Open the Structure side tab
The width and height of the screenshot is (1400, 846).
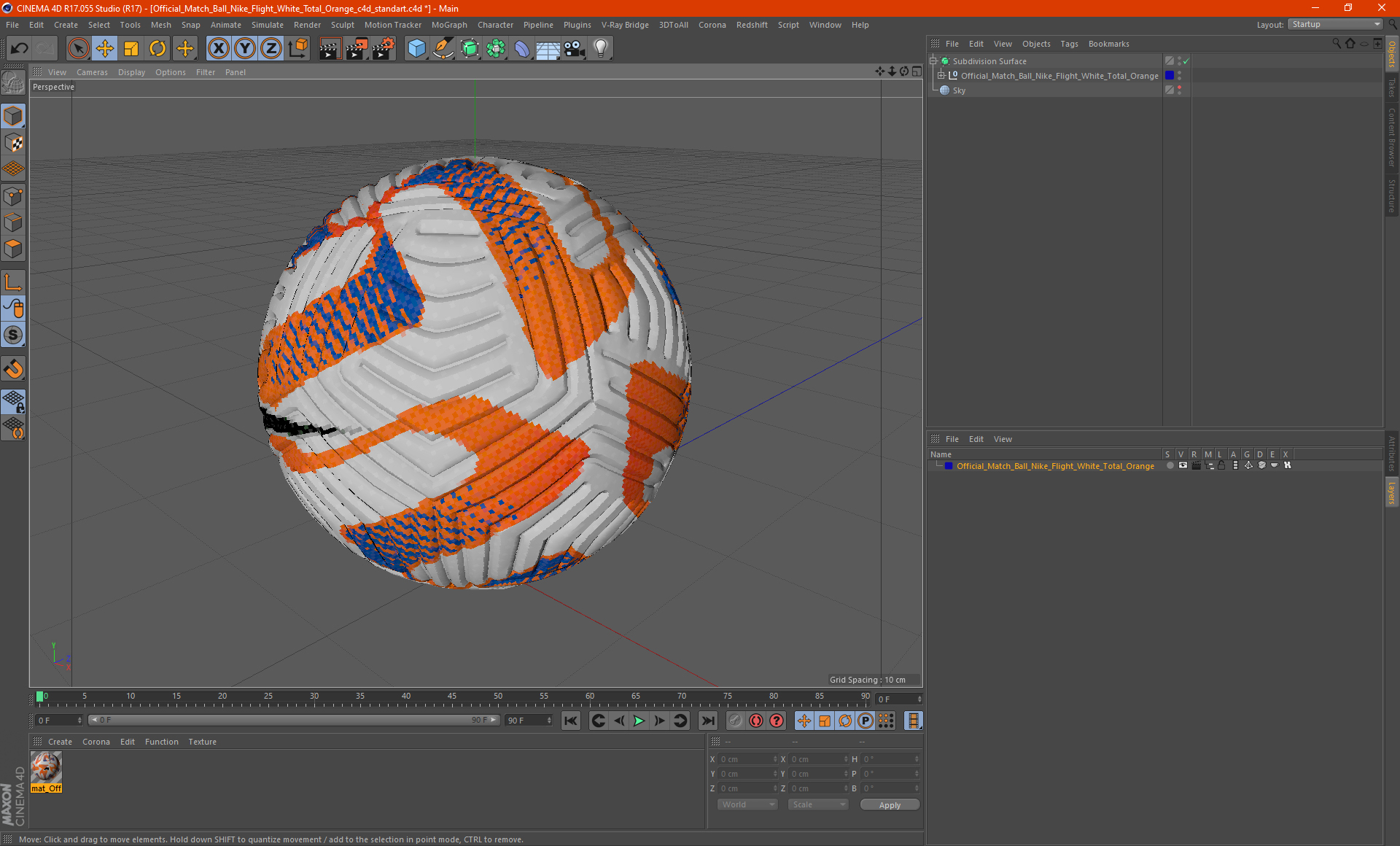coord(1392,195)
